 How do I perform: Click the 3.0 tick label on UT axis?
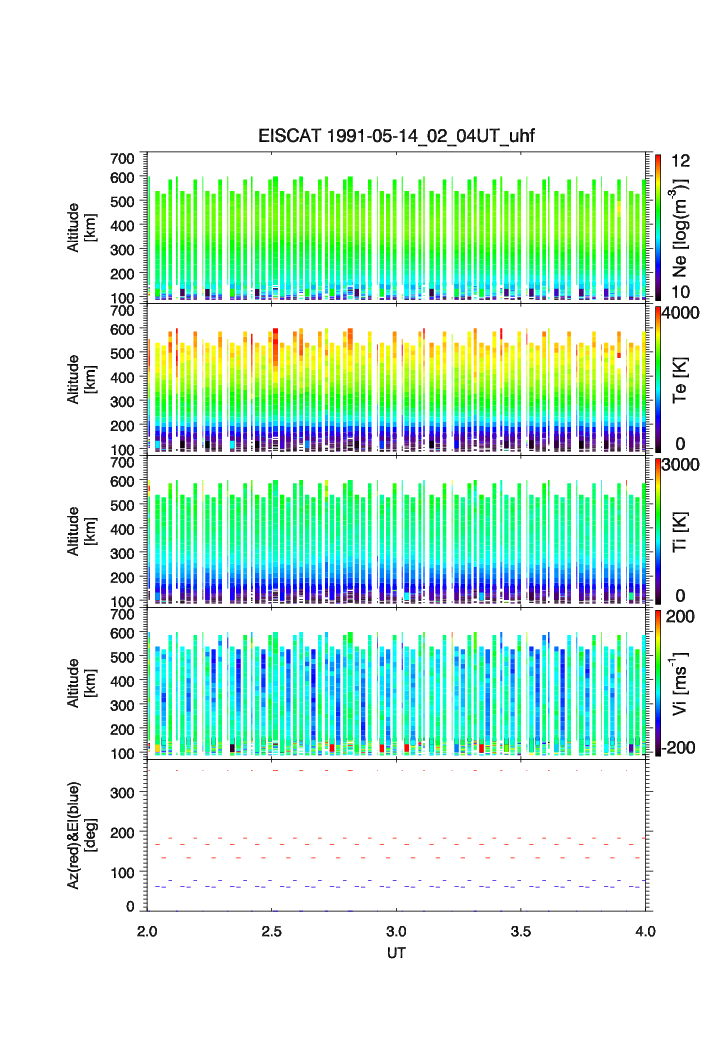(397, 931)
